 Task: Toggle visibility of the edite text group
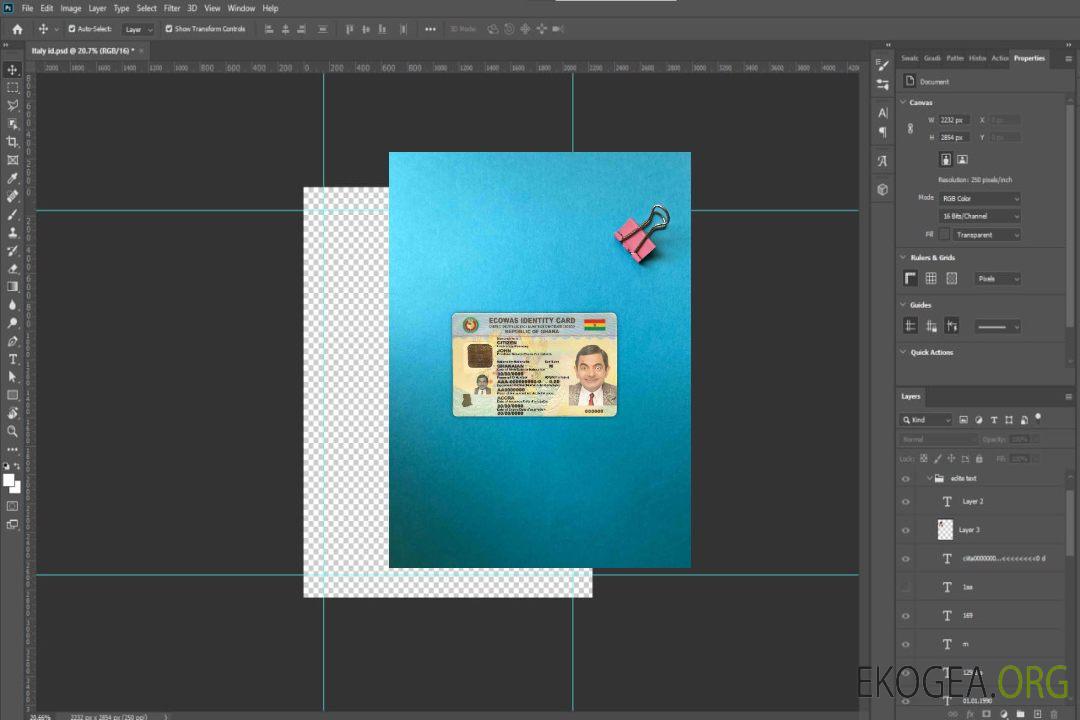pos(906,479)
